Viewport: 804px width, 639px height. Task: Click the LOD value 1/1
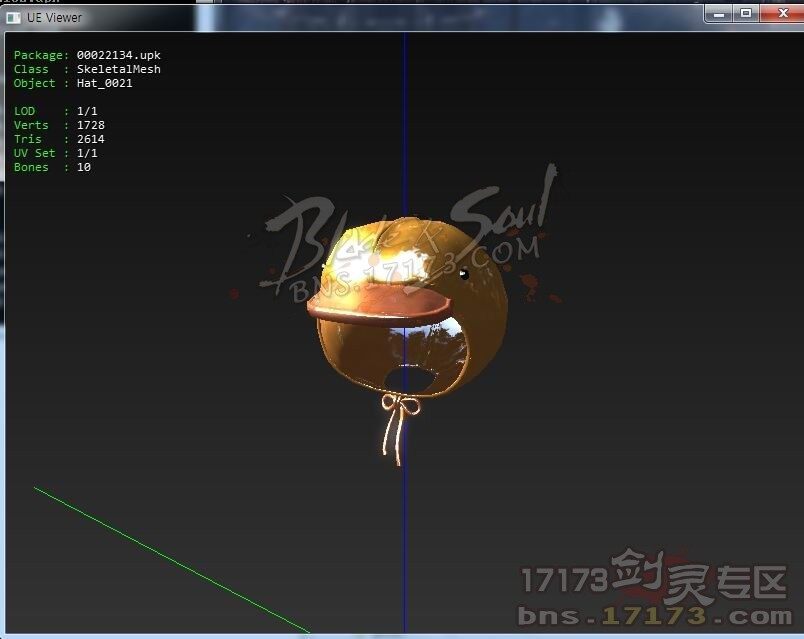point(87,111)
